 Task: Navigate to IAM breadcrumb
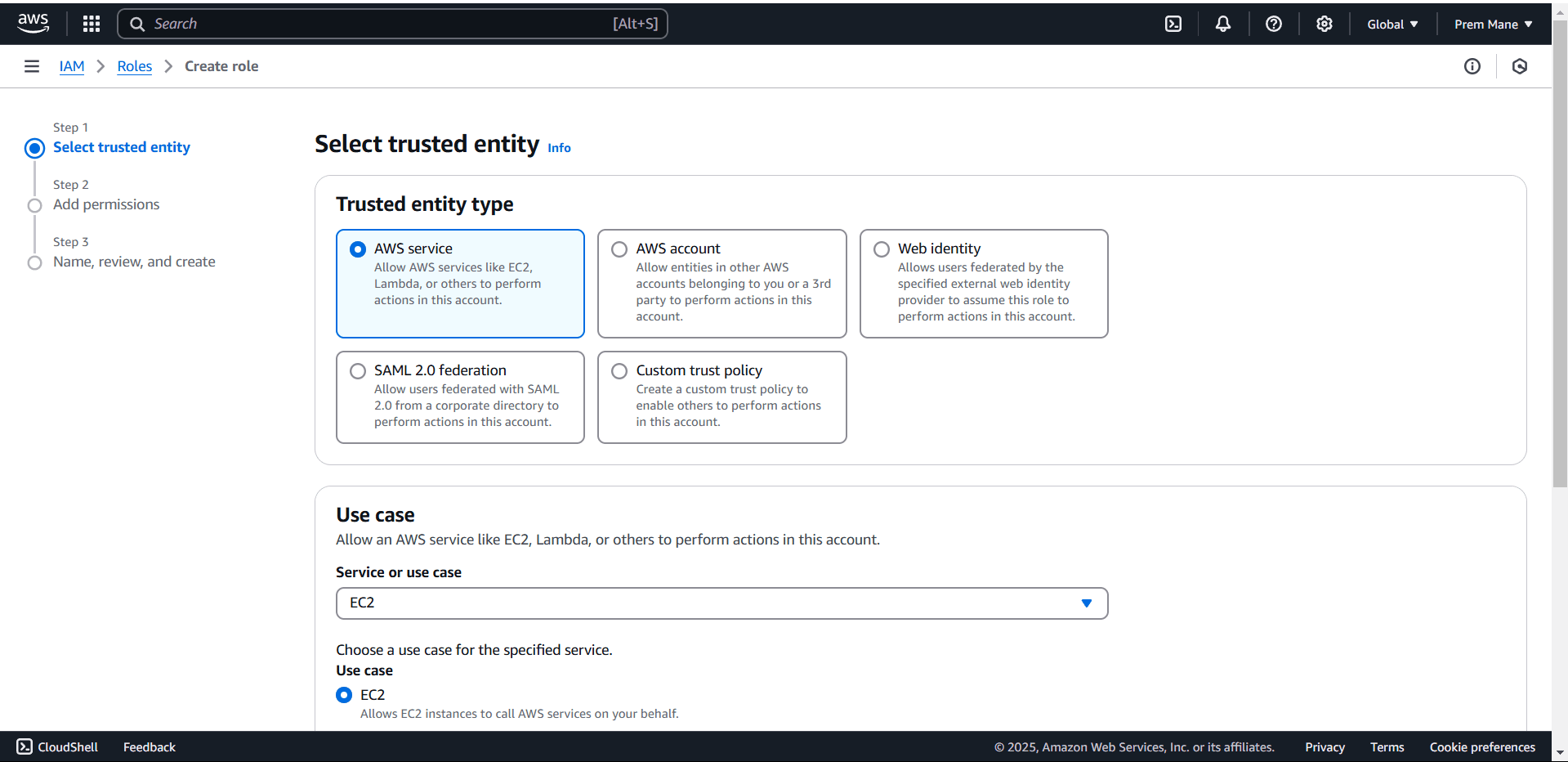[x=72, y=66]
